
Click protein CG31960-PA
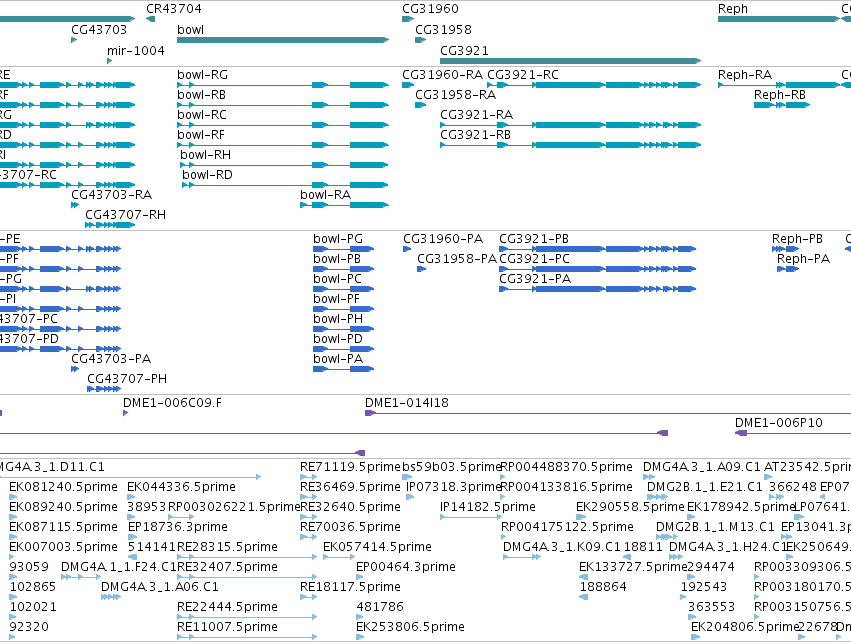click(407, 249)
